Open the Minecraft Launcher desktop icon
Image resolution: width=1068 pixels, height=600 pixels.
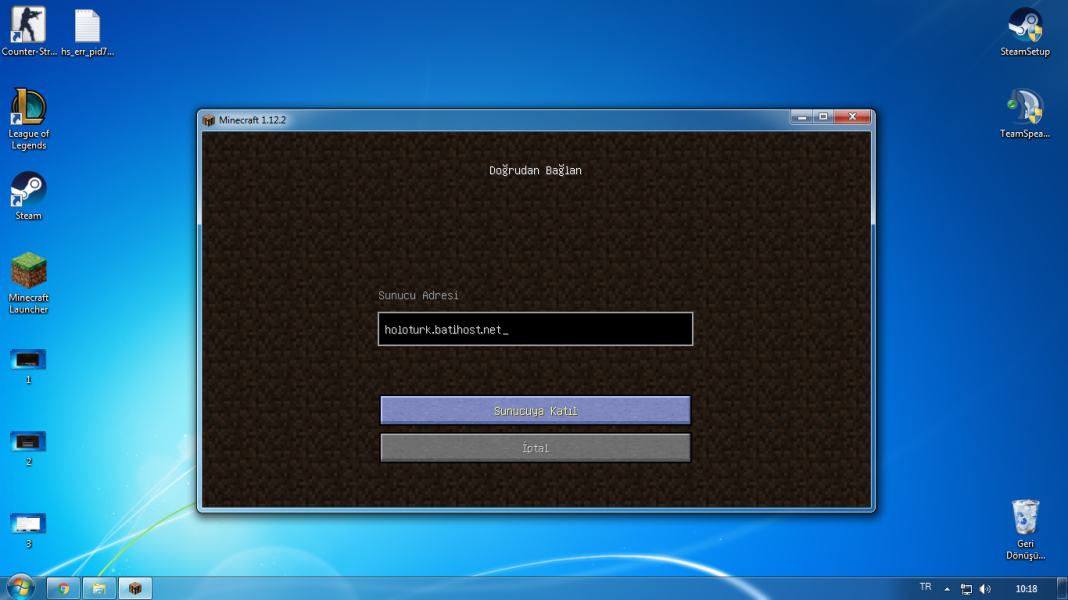[29, 283]
